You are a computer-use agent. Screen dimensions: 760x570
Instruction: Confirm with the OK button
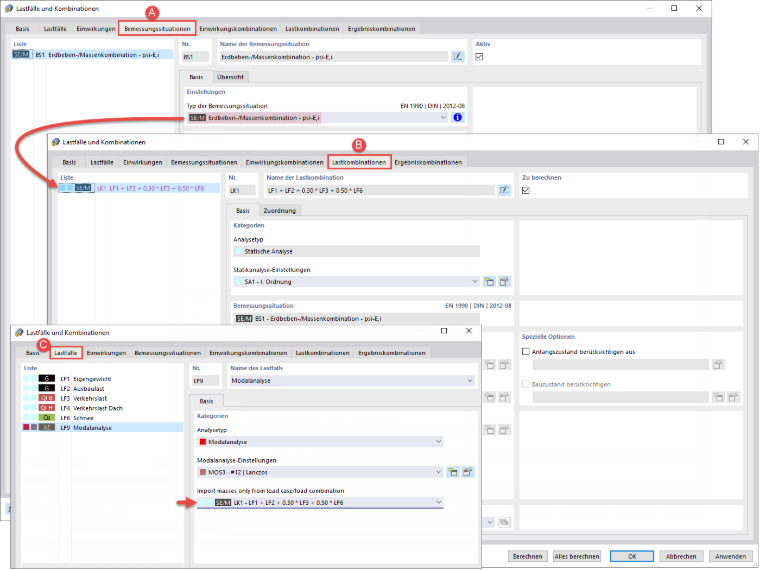632,556
